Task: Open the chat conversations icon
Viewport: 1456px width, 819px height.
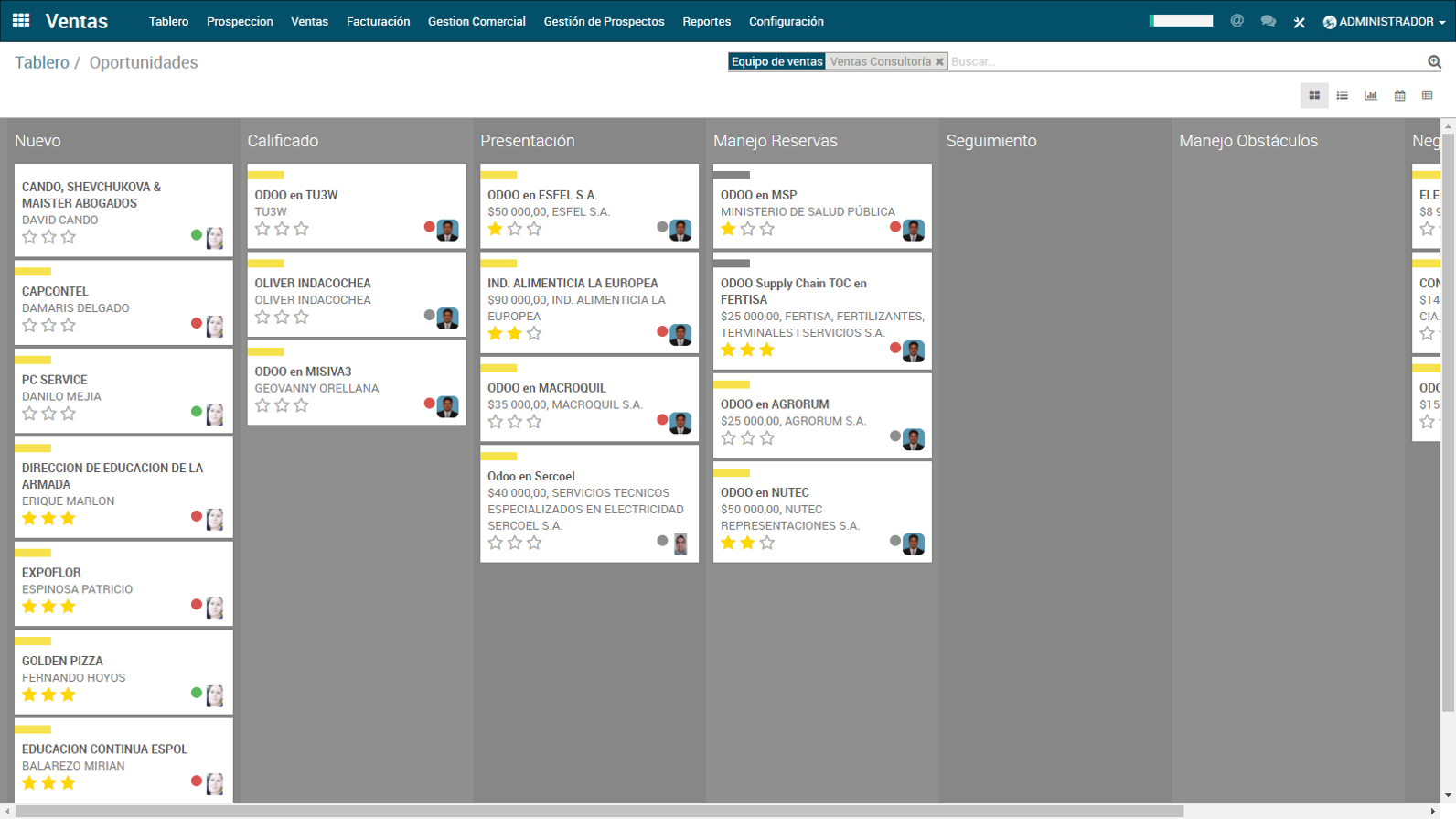Action: 1268,21
